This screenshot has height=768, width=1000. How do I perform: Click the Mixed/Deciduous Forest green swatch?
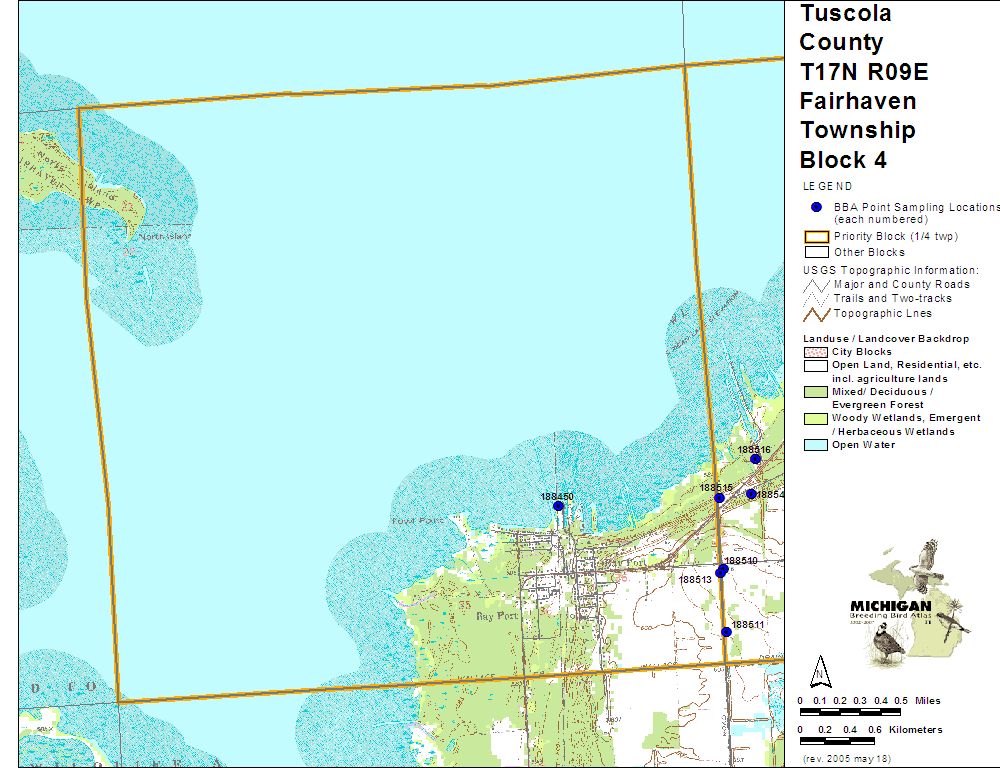(x=816, y=392)
